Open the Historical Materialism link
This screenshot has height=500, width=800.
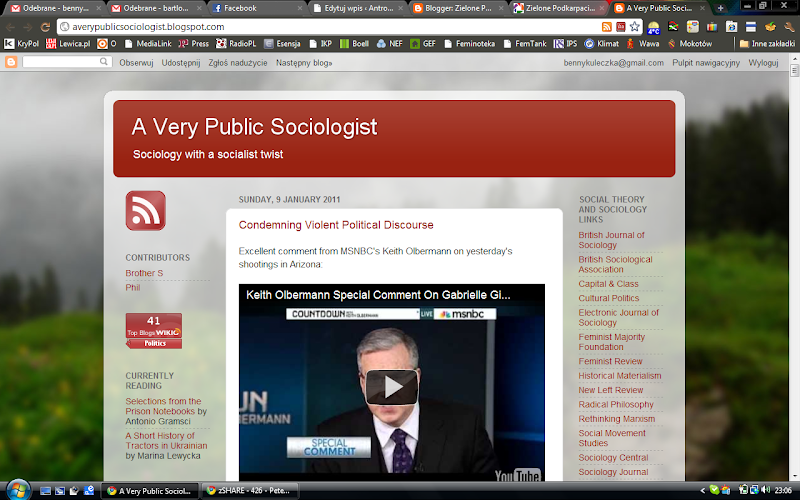point(620,376)
